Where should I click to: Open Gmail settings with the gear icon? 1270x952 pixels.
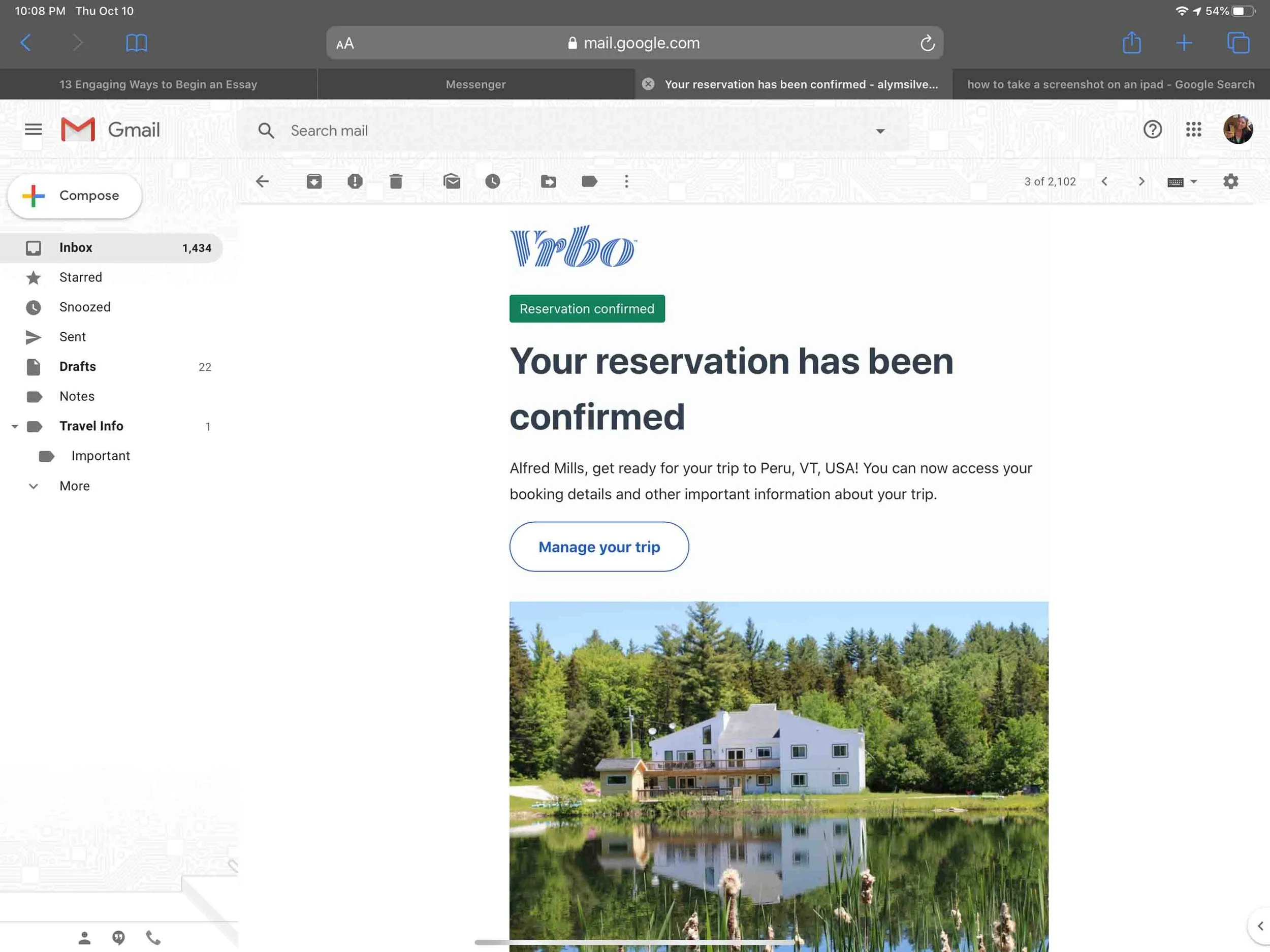[1230, 181]
